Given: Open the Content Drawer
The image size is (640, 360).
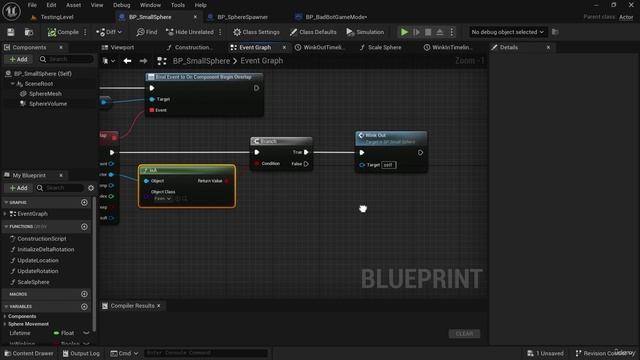Looking at the screenshot, I should (x=29, y=353).
